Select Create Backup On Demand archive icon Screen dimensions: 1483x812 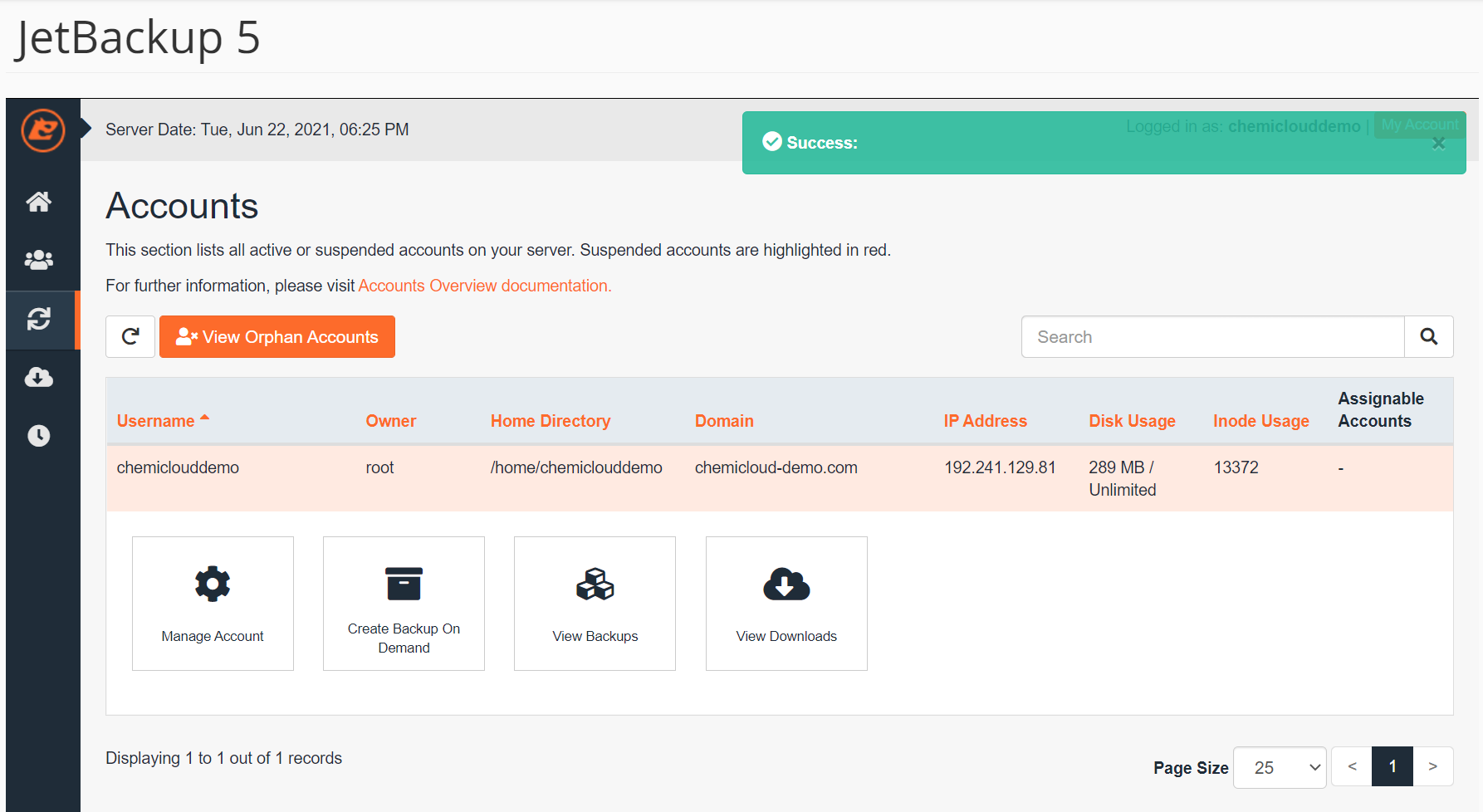pos(404,583)
